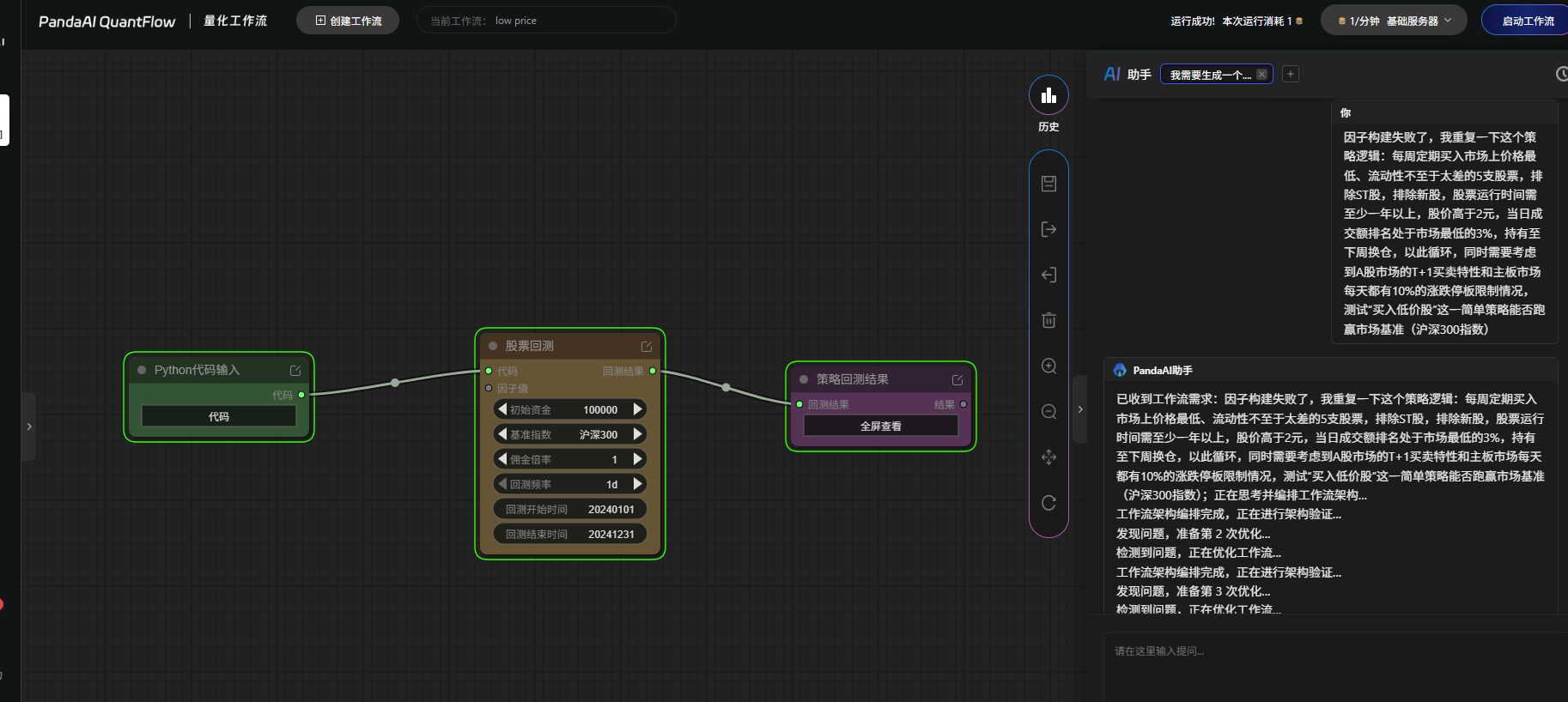Open the 历史 history chart icon
1568x702 pixels.
[x=1048, y=95]
